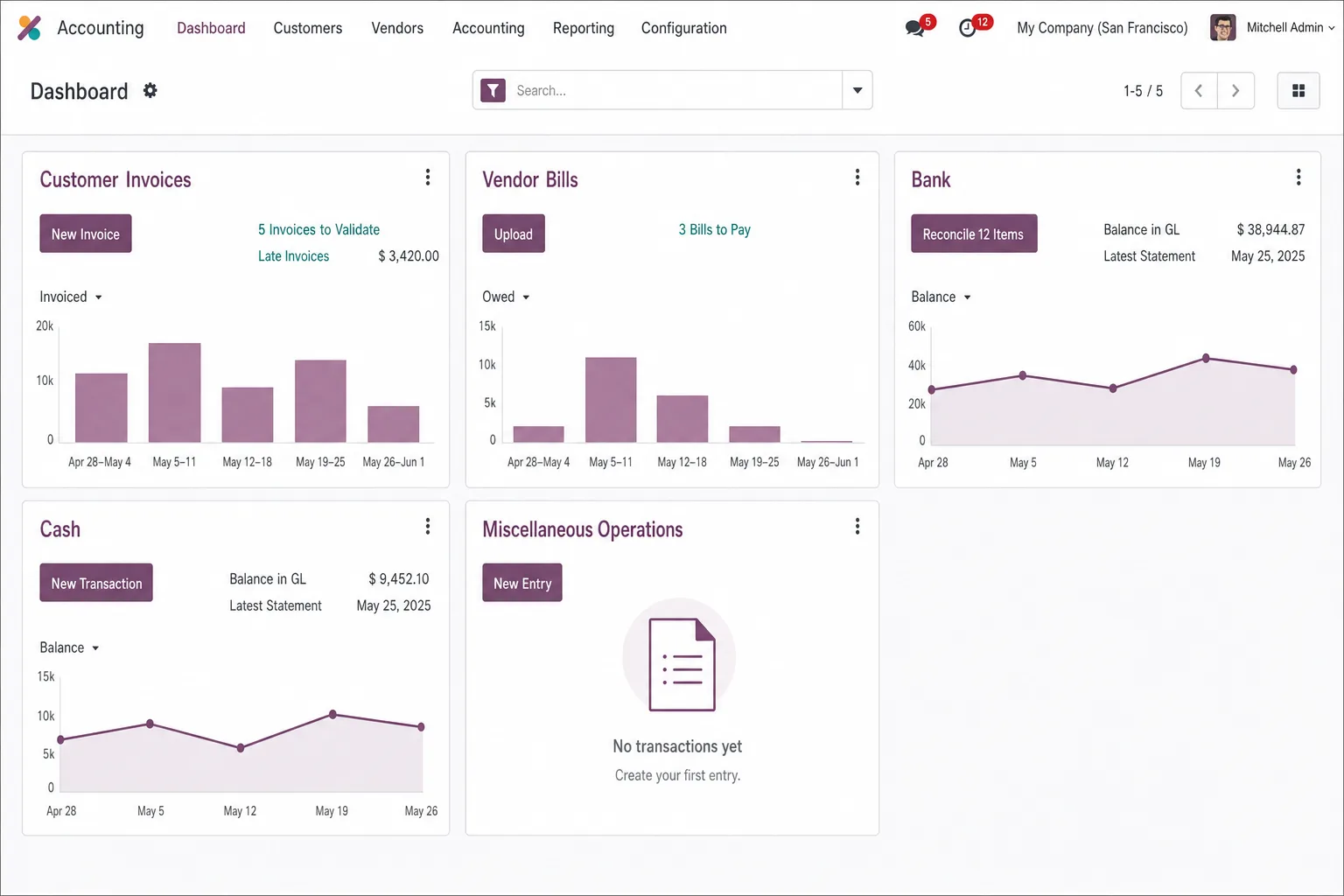The image size is (1344, 896).
Task: Open the 5 Invoices to Validate link
Action: (x=318, y=229)
